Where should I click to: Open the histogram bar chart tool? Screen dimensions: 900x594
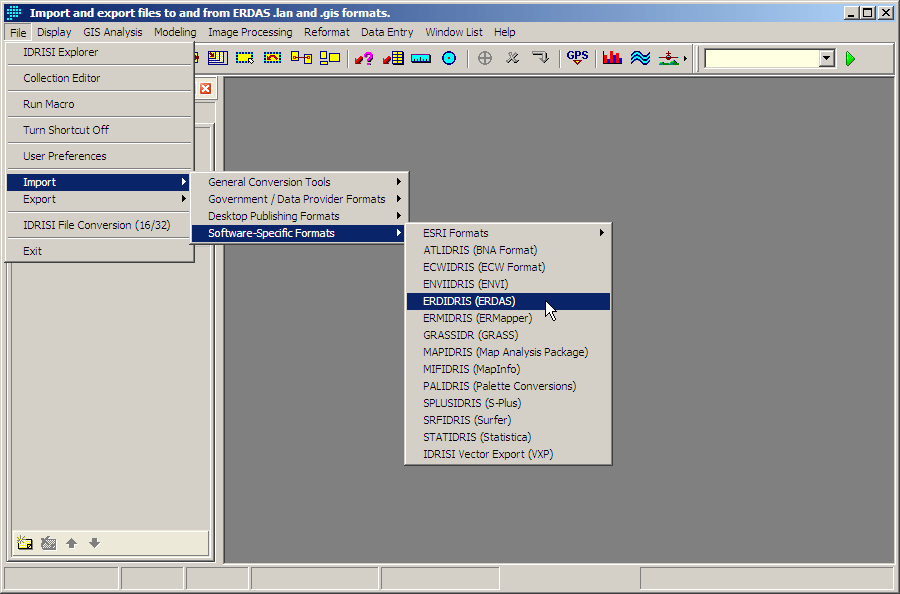612,58
